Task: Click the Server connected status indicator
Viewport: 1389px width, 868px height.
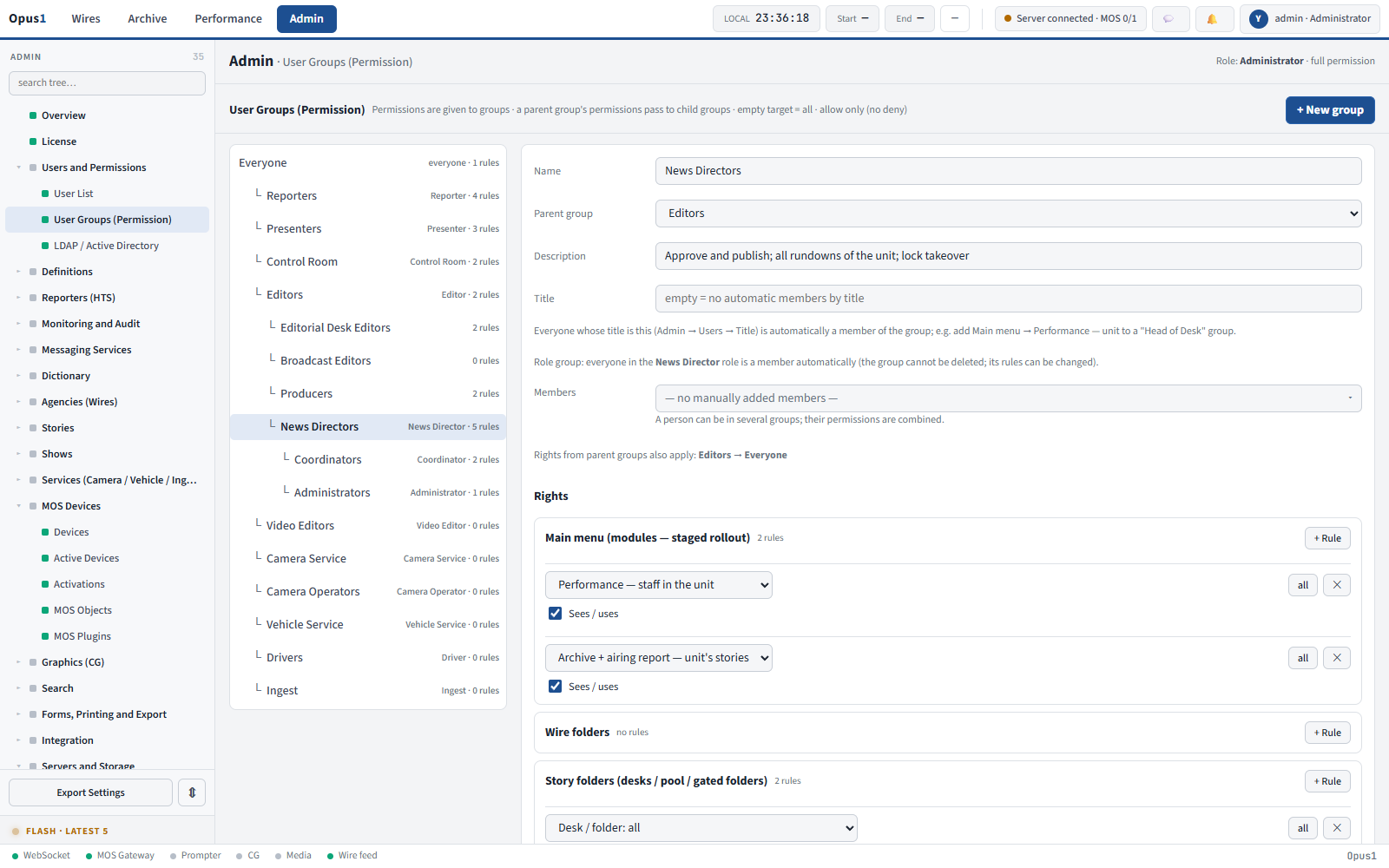Action: (1070, 18)
